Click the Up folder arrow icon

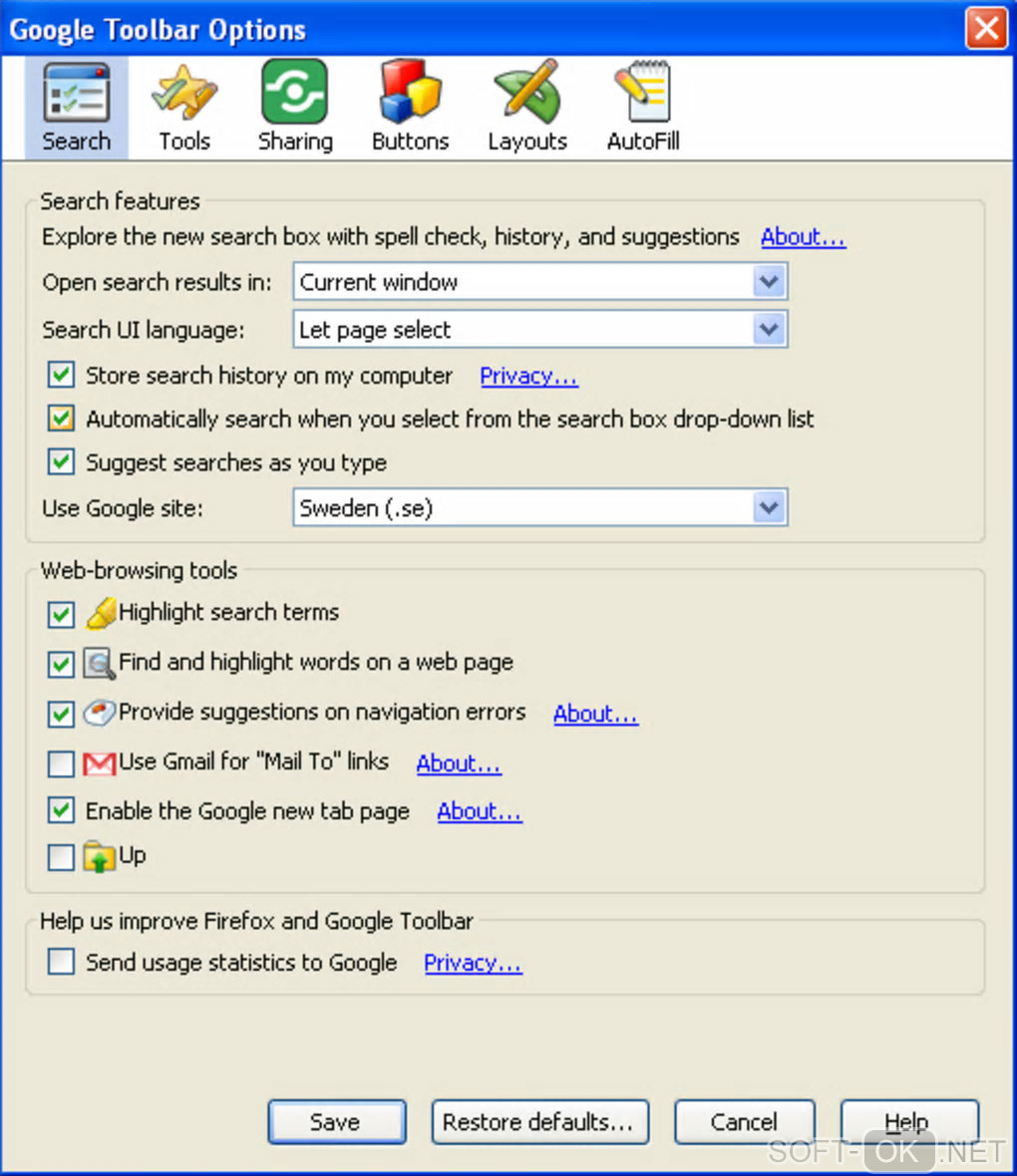[x=99, y=856]
